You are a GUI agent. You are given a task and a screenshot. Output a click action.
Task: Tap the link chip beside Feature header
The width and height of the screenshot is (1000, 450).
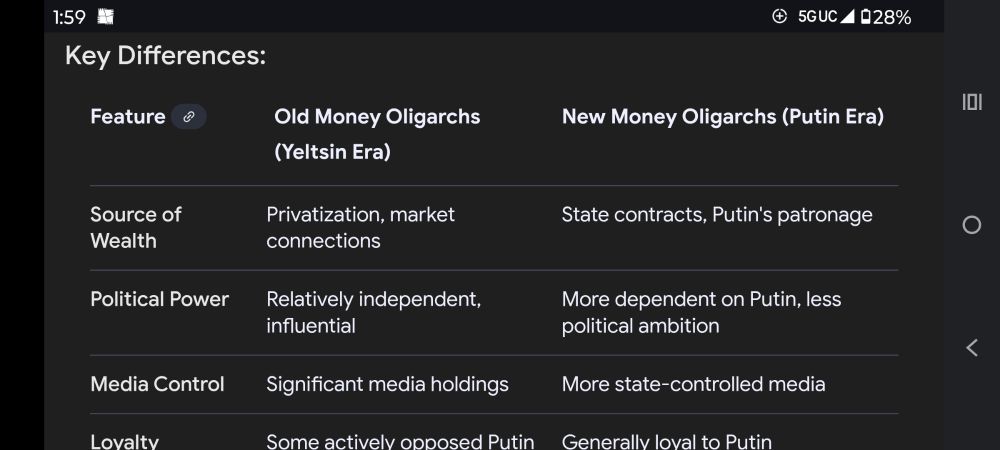click(x=189, y=117)
